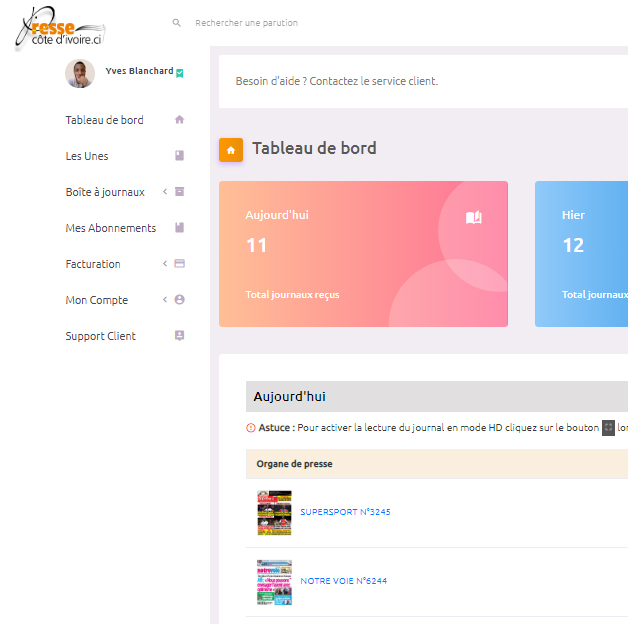Click the orange home badge in the page title

pyautogui.click(x=231, y=150)
